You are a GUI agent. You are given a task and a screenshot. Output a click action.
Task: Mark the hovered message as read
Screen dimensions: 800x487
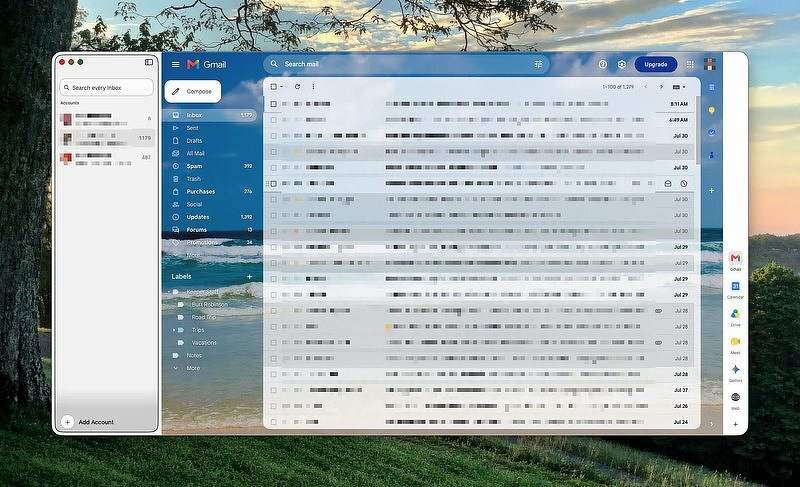click(x=667, y=184)
